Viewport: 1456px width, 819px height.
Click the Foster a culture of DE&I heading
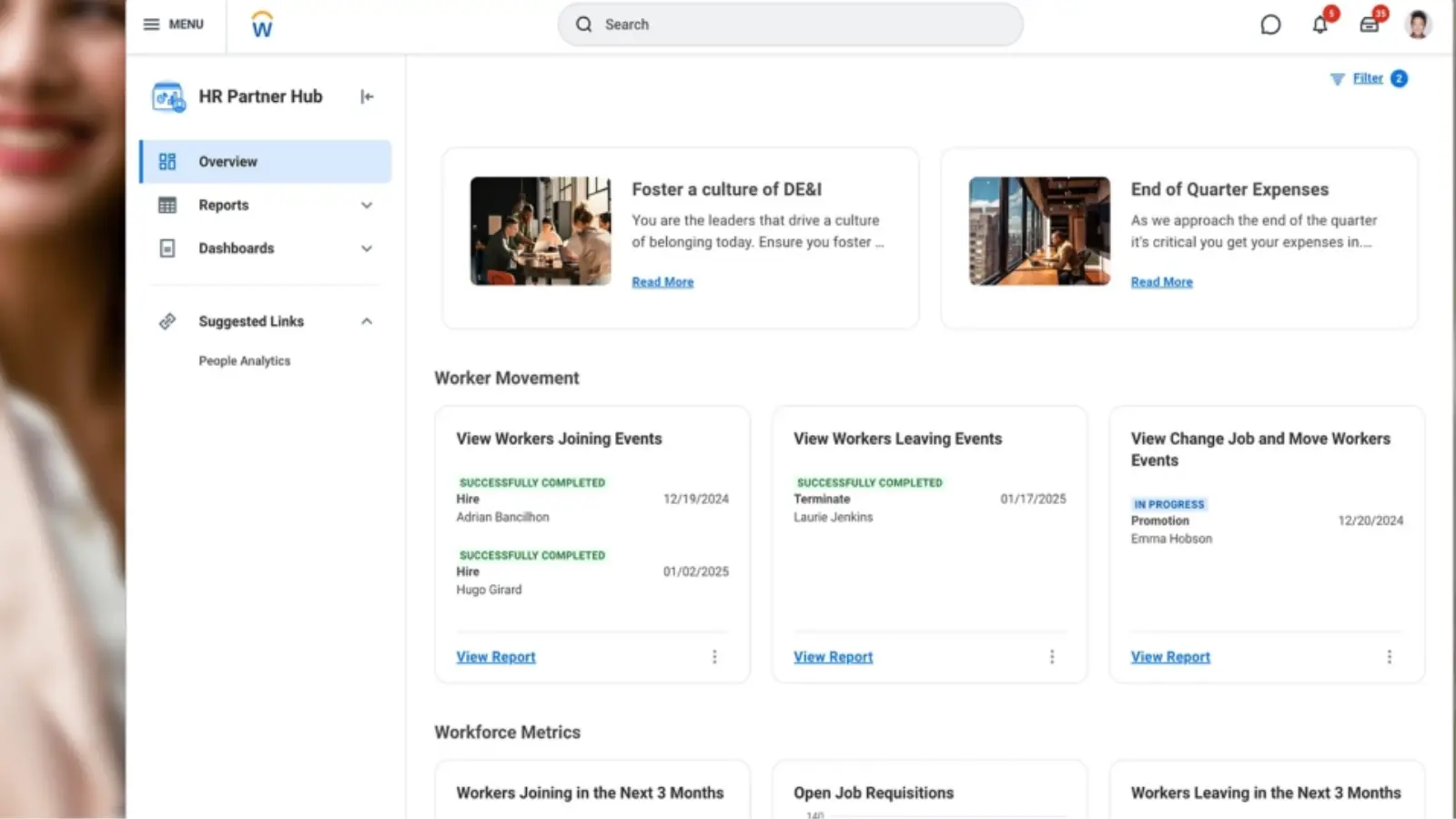[726, 189]
